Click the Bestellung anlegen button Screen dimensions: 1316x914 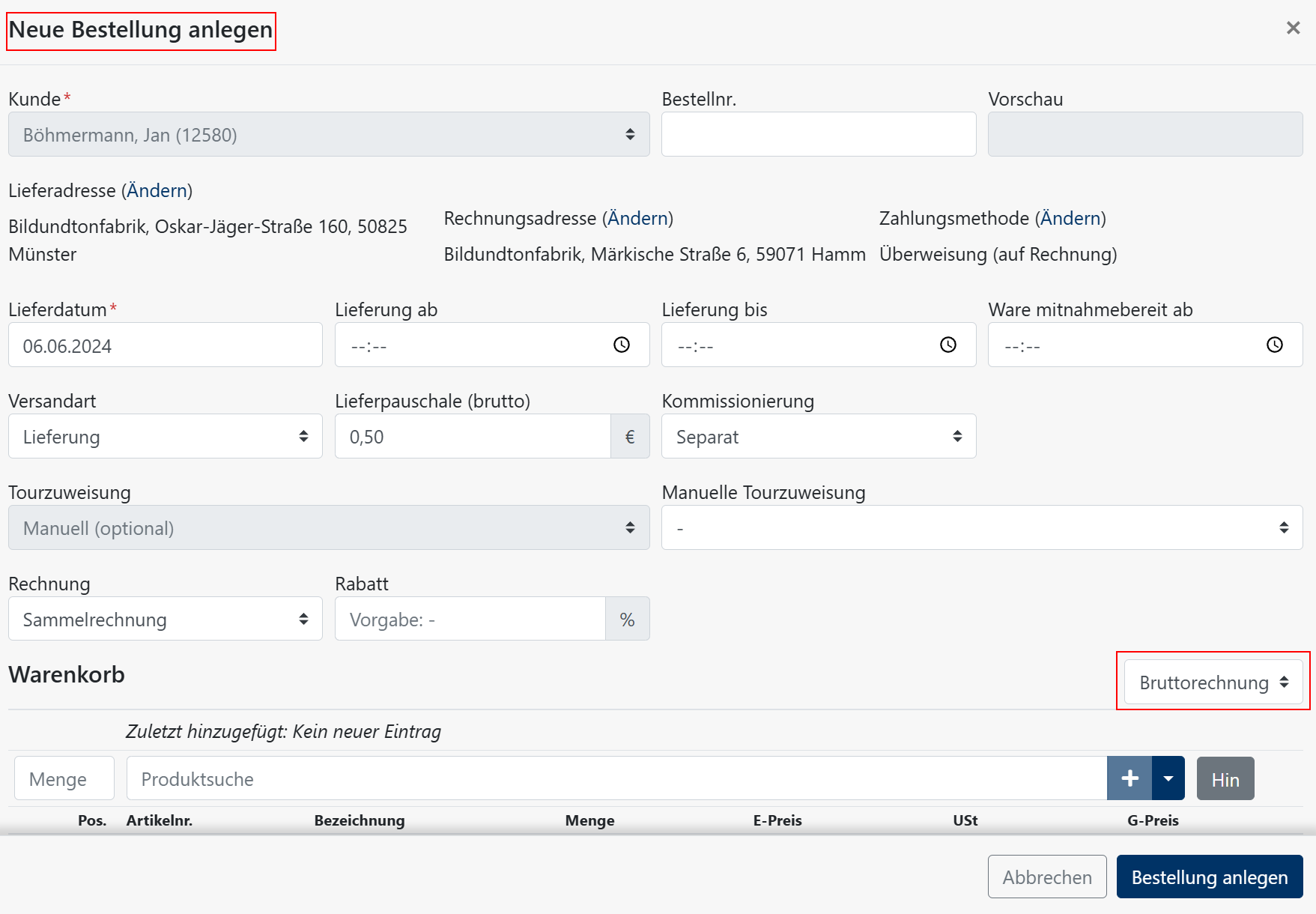[1210, 877]
